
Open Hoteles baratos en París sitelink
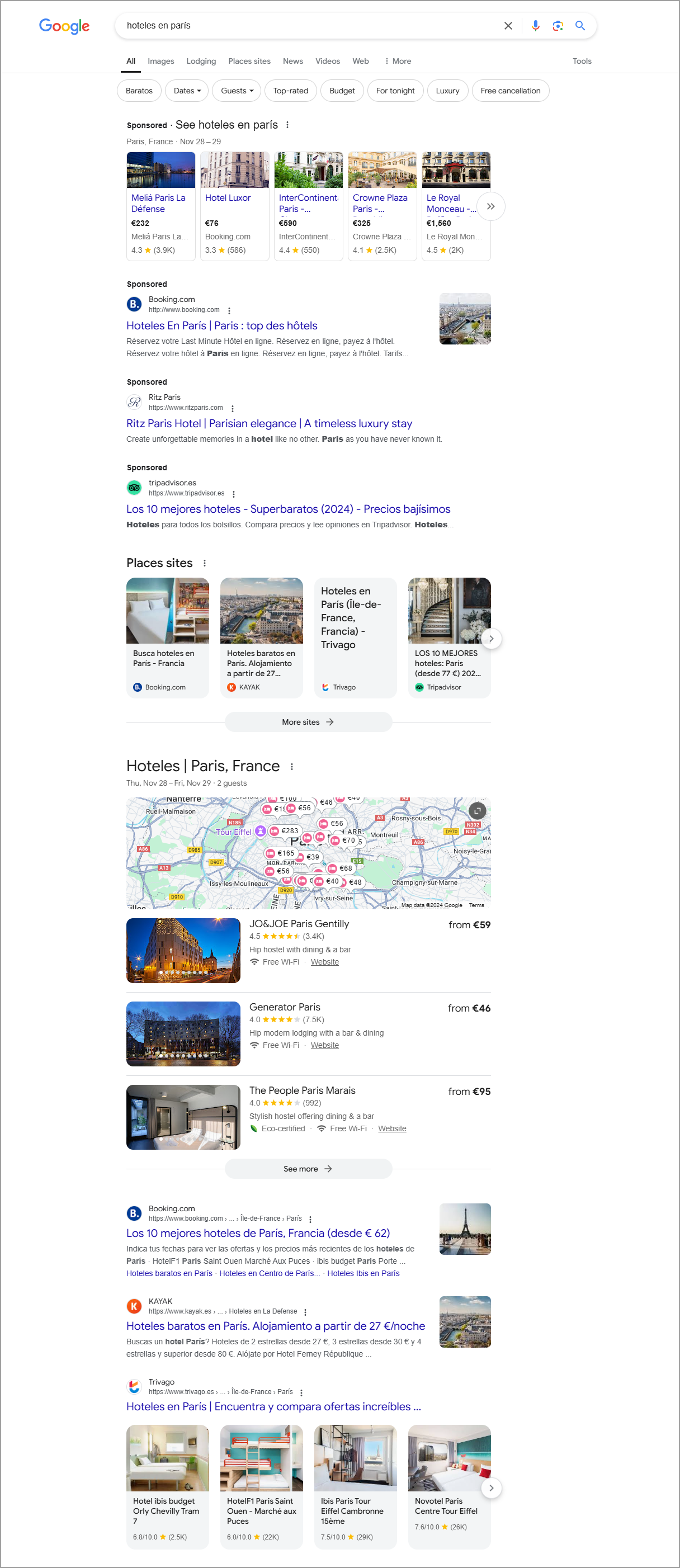169,1273
